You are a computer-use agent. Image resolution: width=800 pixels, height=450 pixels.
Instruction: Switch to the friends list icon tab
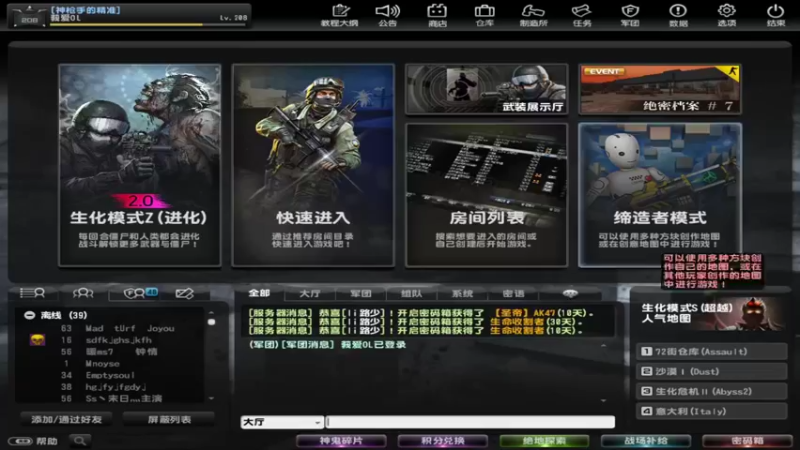33,293
